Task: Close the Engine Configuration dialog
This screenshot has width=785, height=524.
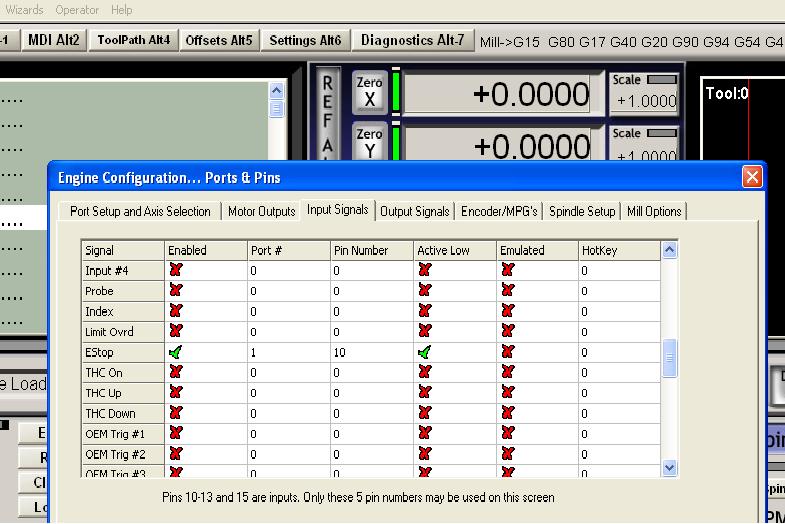Action: point(751,177)
